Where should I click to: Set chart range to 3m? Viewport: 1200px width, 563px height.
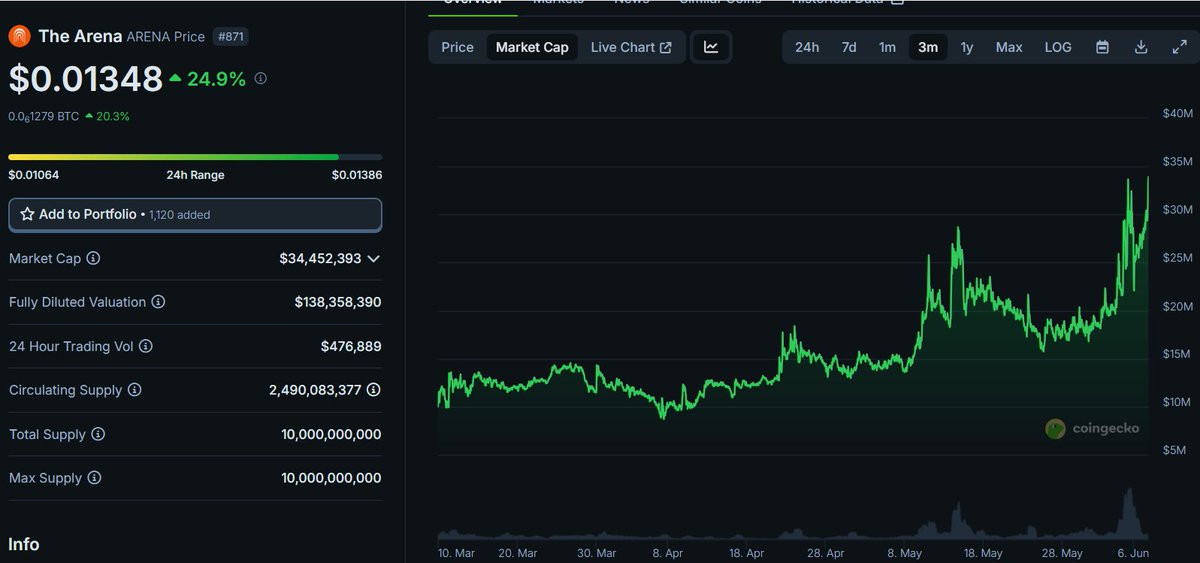(928, 47)
